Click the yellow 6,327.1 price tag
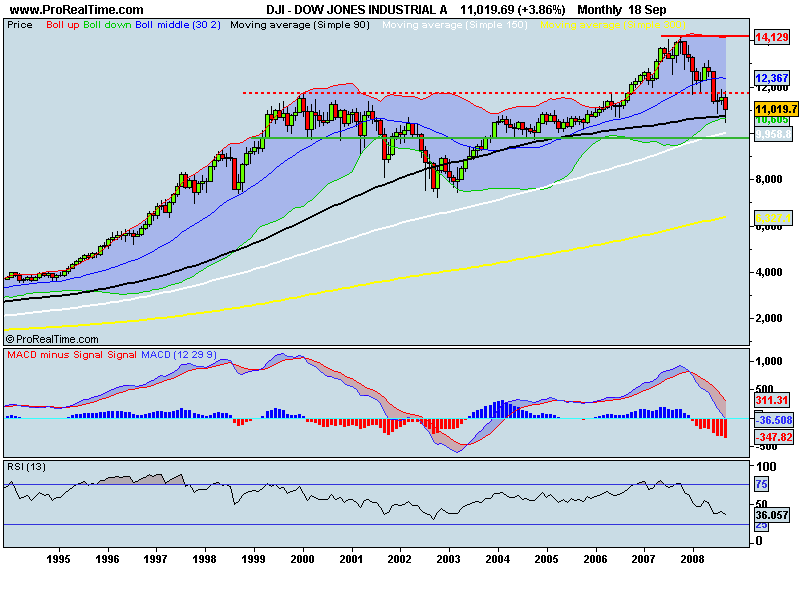 pos(773,218)
